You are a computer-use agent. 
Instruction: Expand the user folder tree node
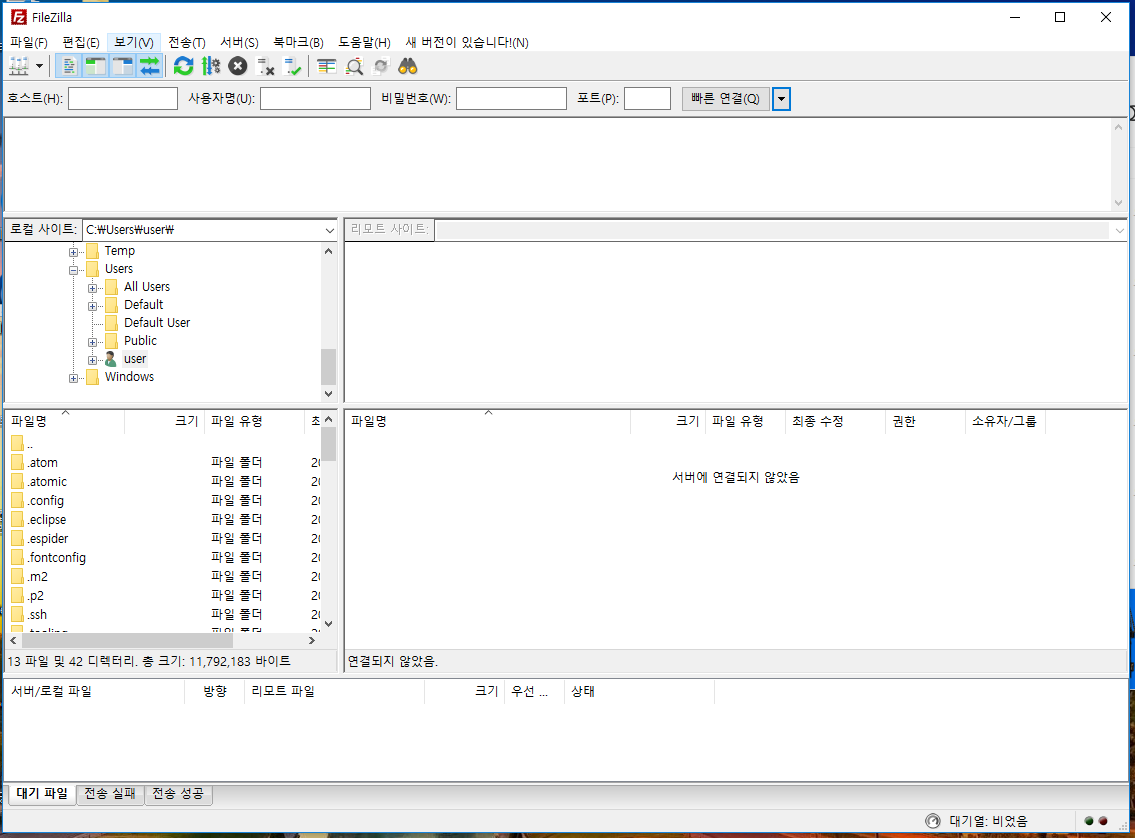pos(92,360)
